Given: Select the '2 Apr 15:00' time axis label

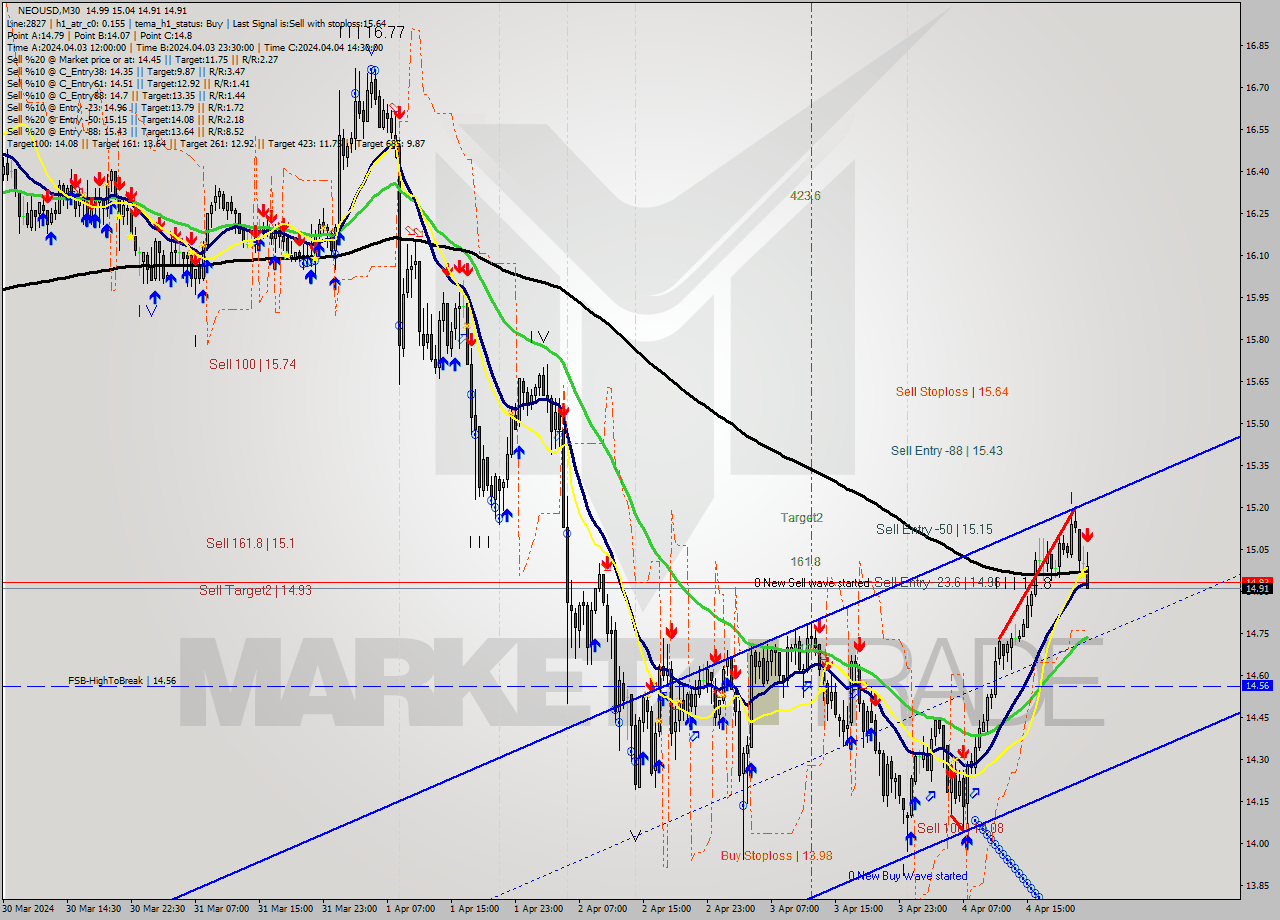Looking at the screenshot, I should pyautogui.click(x=667, y=909).
